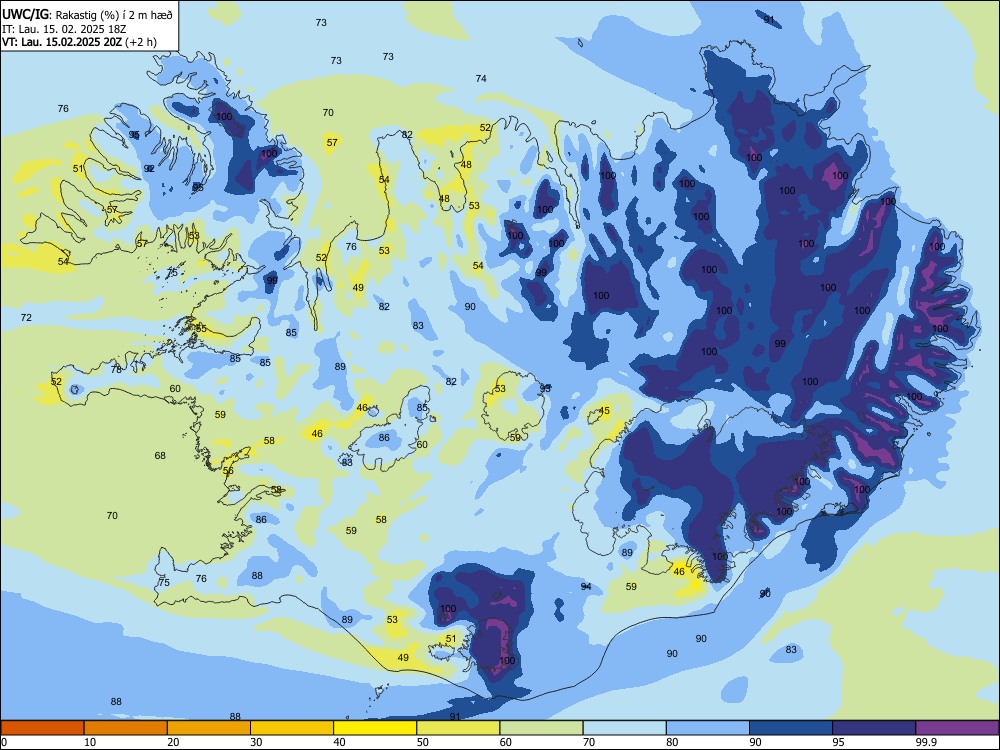The height and width of the screenshot is (750, 1000).
Task: Click the humidity value 72 on the map
Action: pos(26,317)
